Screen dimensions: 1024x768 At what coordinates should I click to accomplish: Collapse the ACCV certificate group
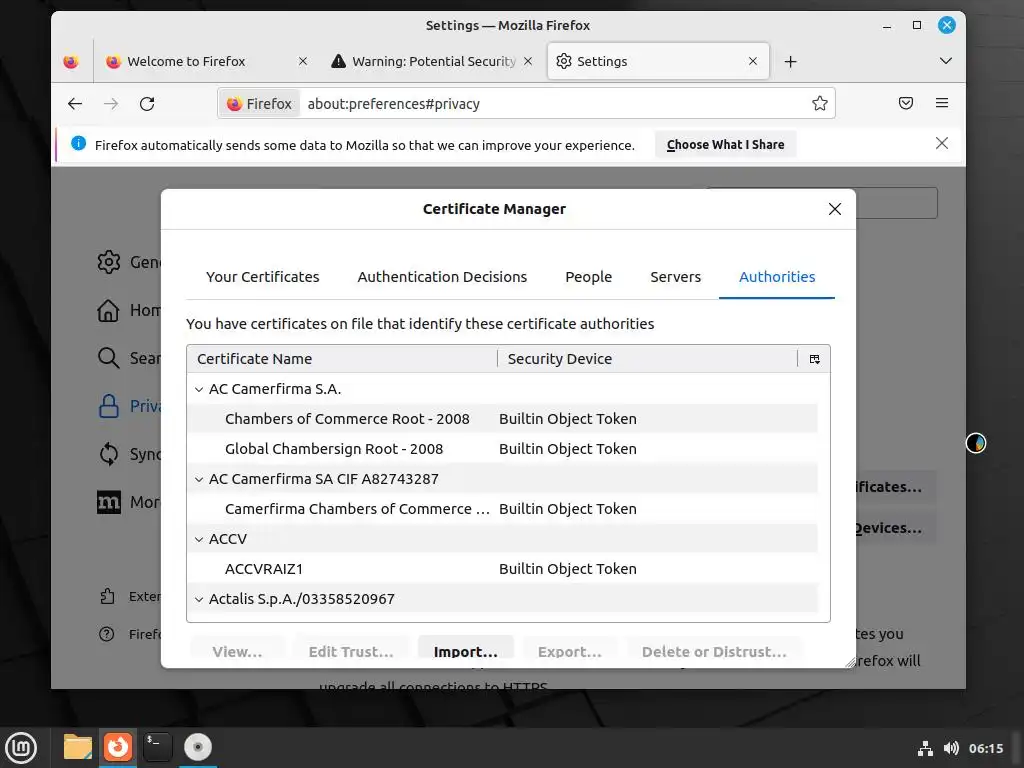tap(199, 539)
